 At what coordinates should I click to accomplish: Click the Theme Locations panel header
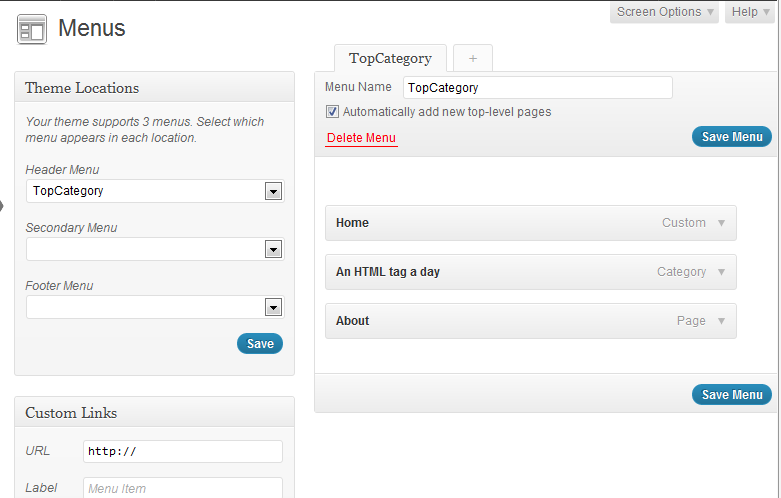point(154,88)
